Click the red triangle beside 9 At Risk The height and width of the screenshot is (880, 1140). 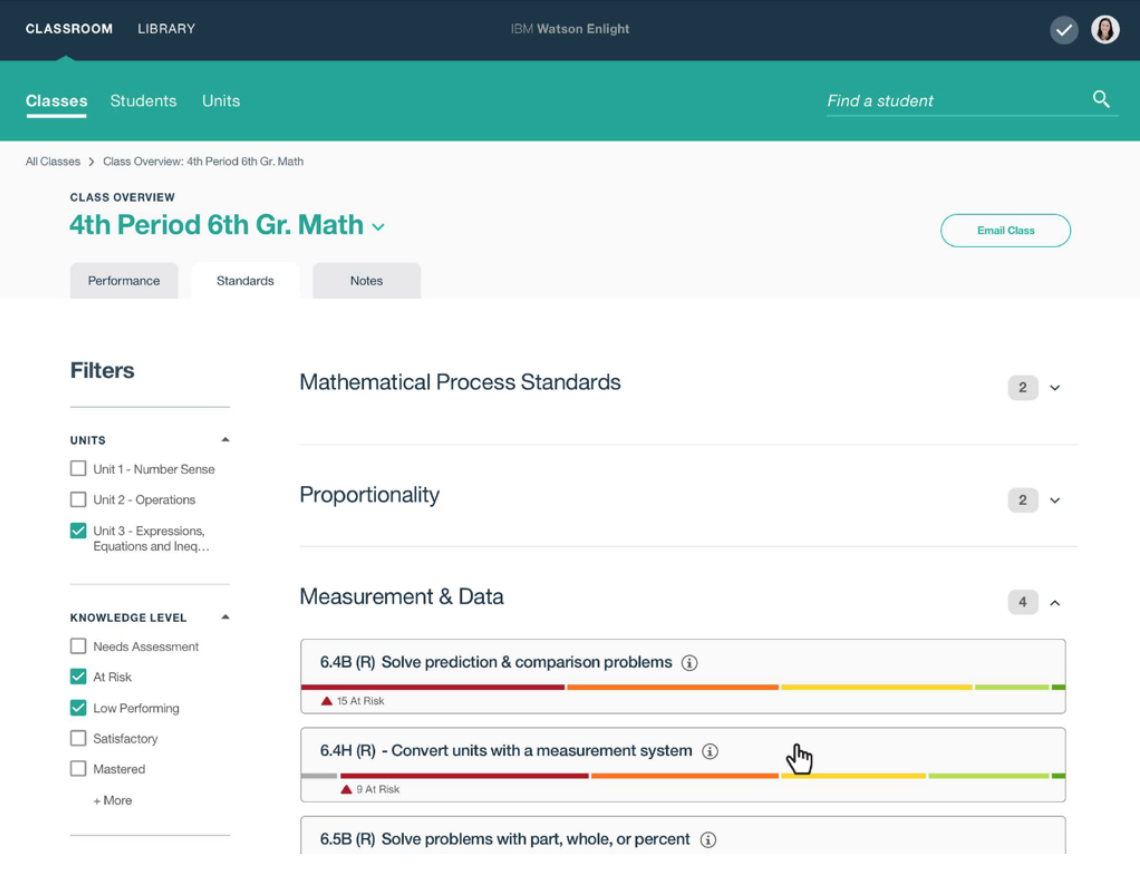[346, 789]
